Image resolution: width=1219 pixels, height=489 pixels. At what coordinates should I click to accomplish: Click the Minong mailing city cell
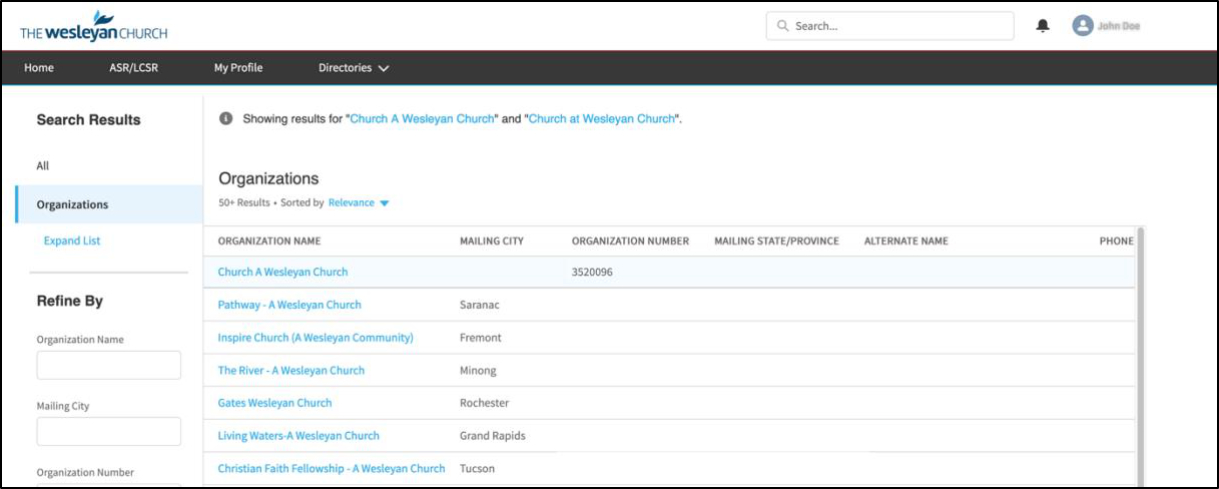pos(477,370)
